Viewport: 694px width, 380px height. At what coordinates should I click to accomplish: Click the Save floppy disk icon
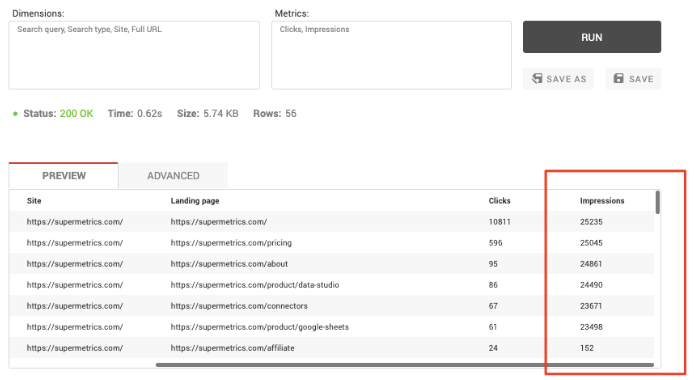(618, 78)
